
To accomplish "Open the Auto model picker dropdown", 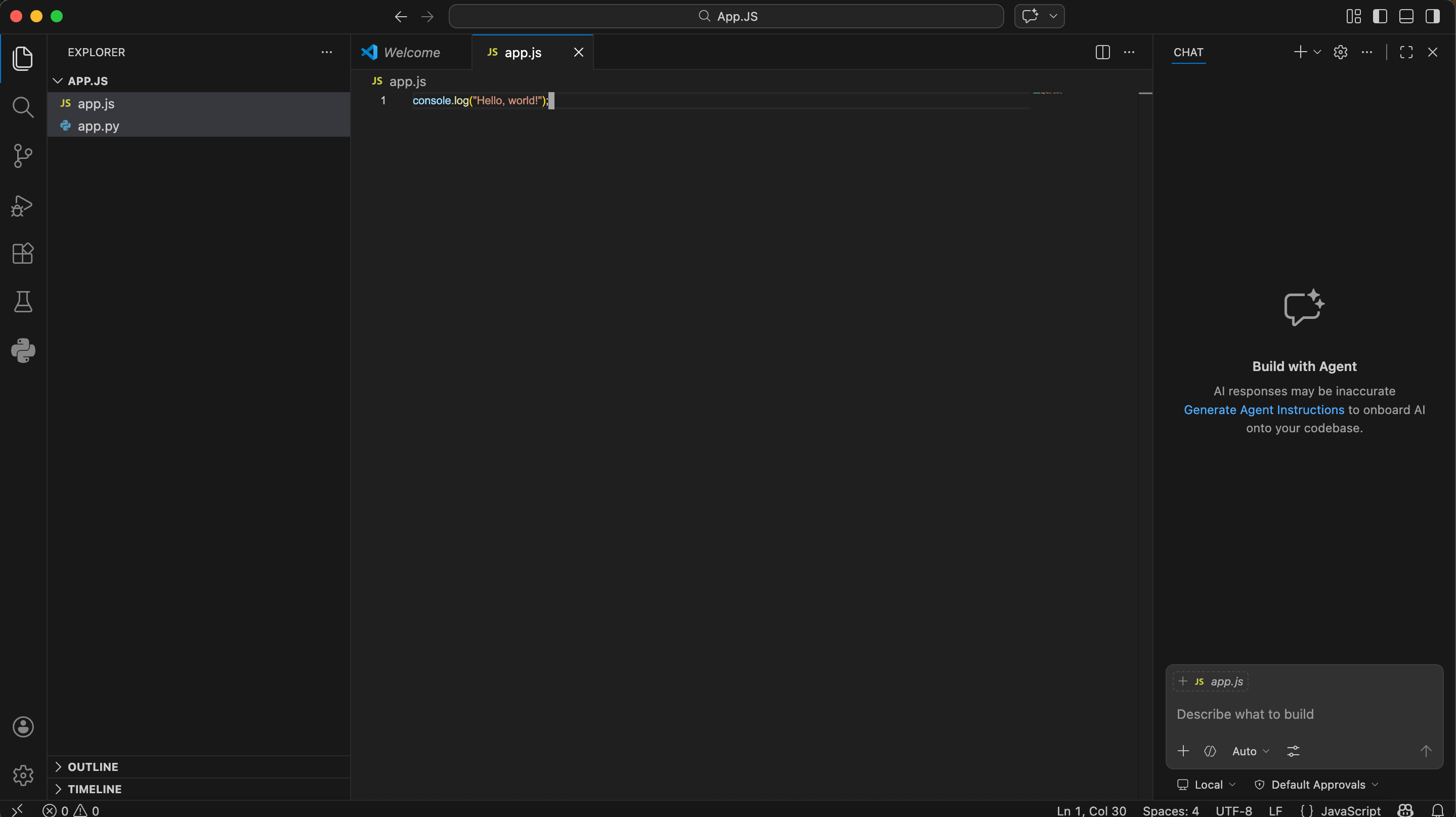I will [1250, 751].
